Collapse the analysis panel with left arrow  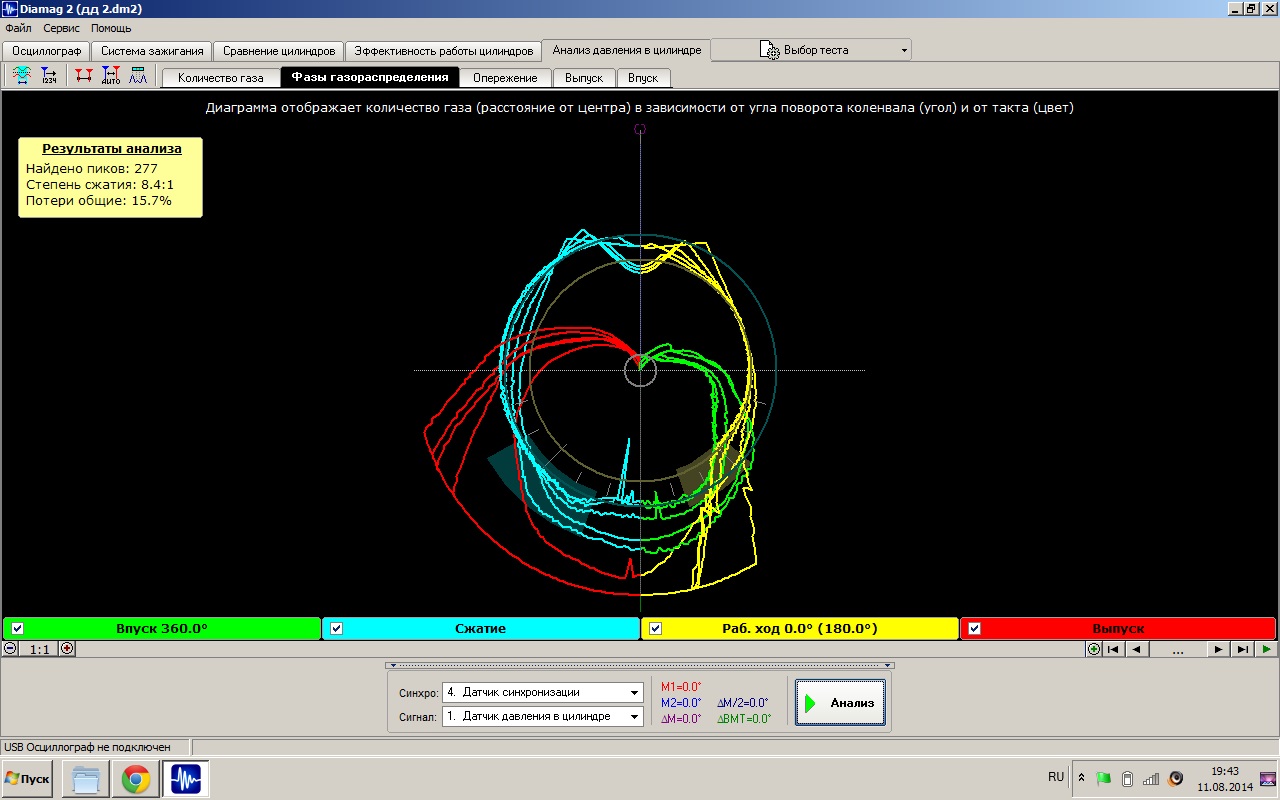click(x=391, y=665)
